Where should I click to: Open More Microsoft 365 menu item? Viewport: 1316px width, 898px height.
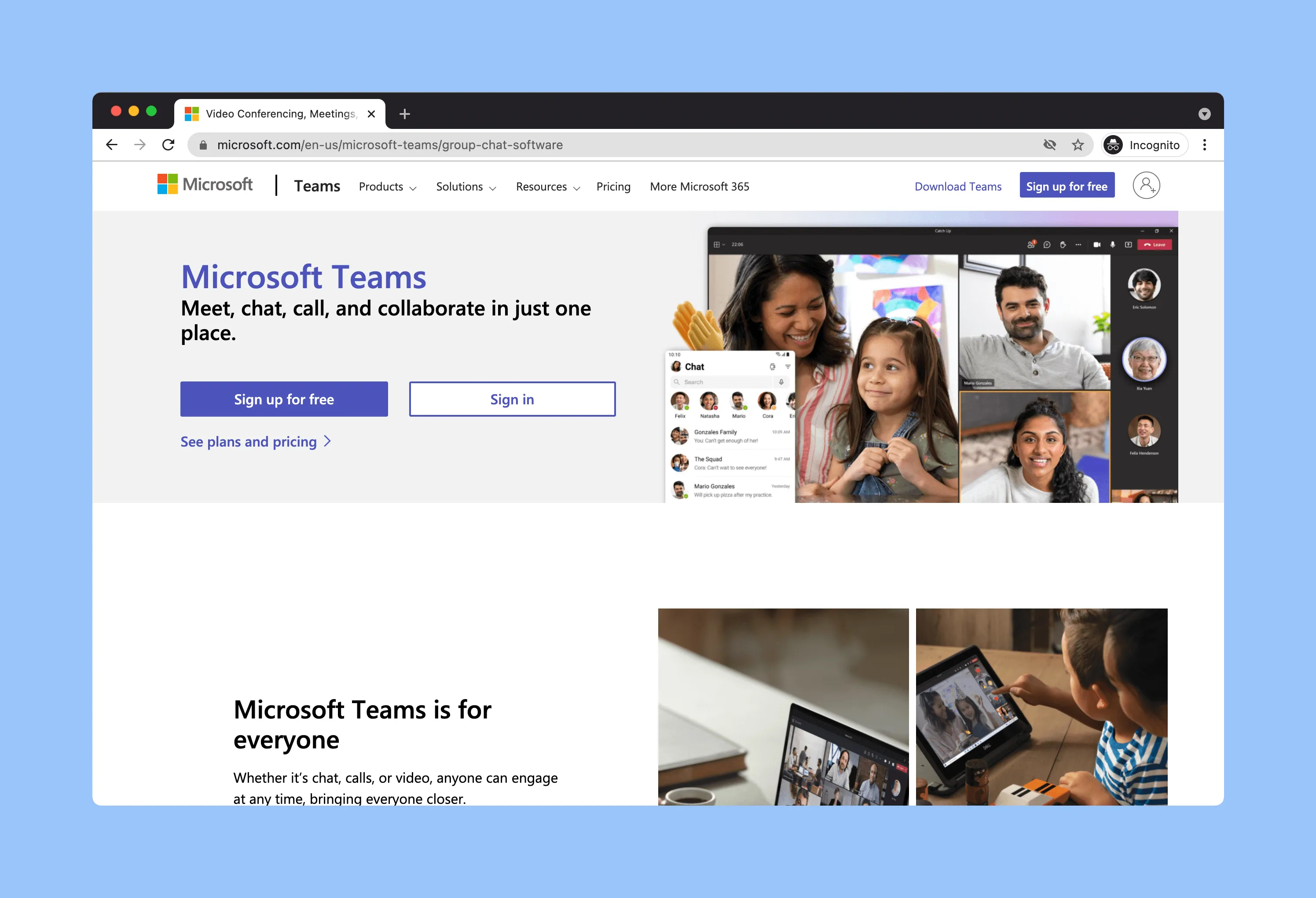[x=699, y=187]
